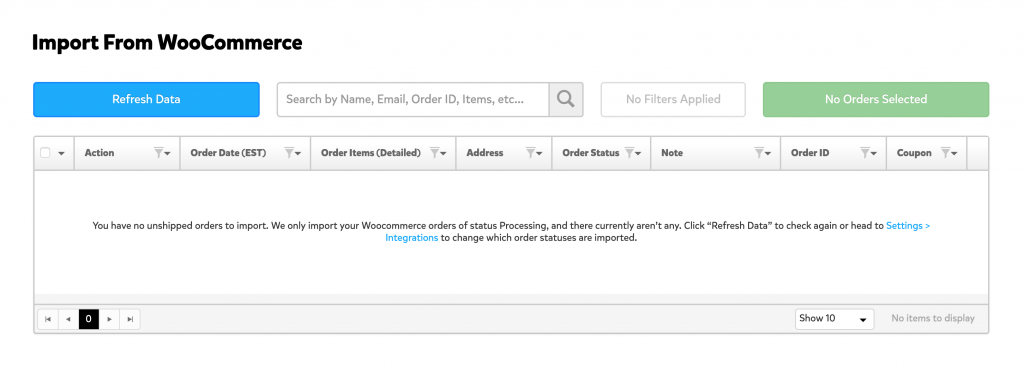Viewport: 1024px width, 368px height.
Task: Click the No Orders Selected button
Action: pos(876,99)
